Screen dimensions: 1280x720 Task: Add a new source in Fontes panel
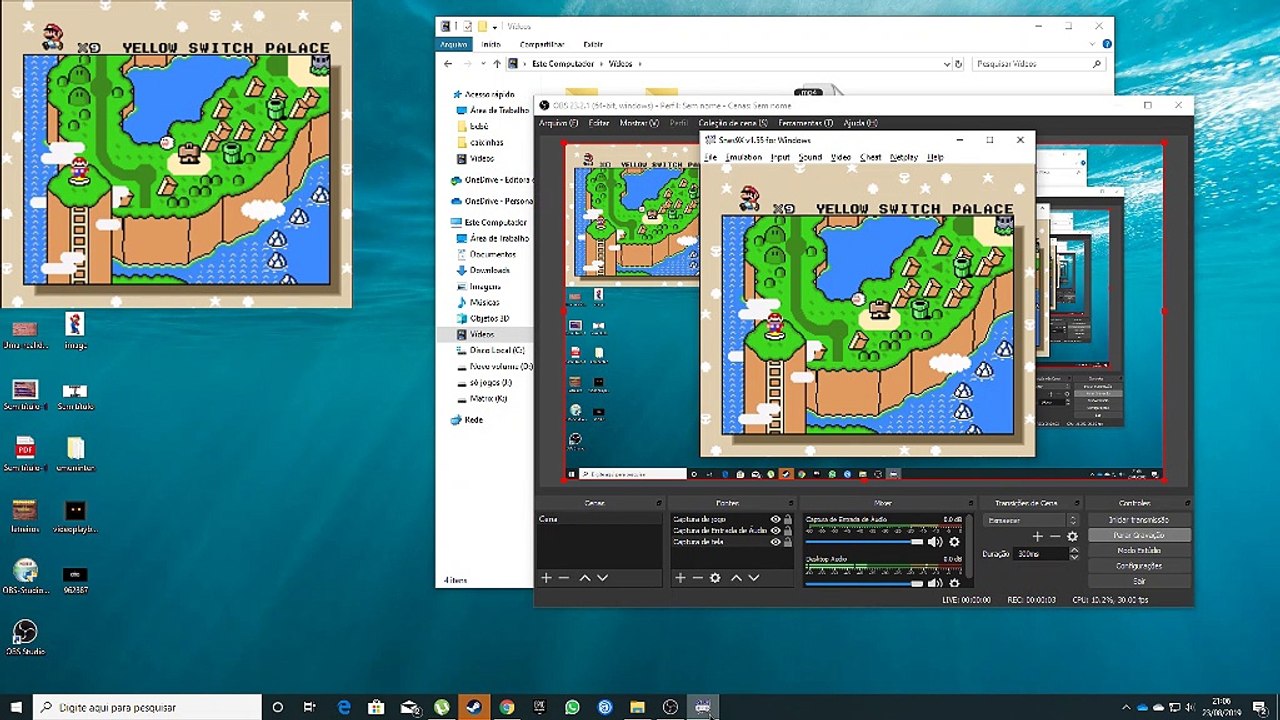pos(680,578)
